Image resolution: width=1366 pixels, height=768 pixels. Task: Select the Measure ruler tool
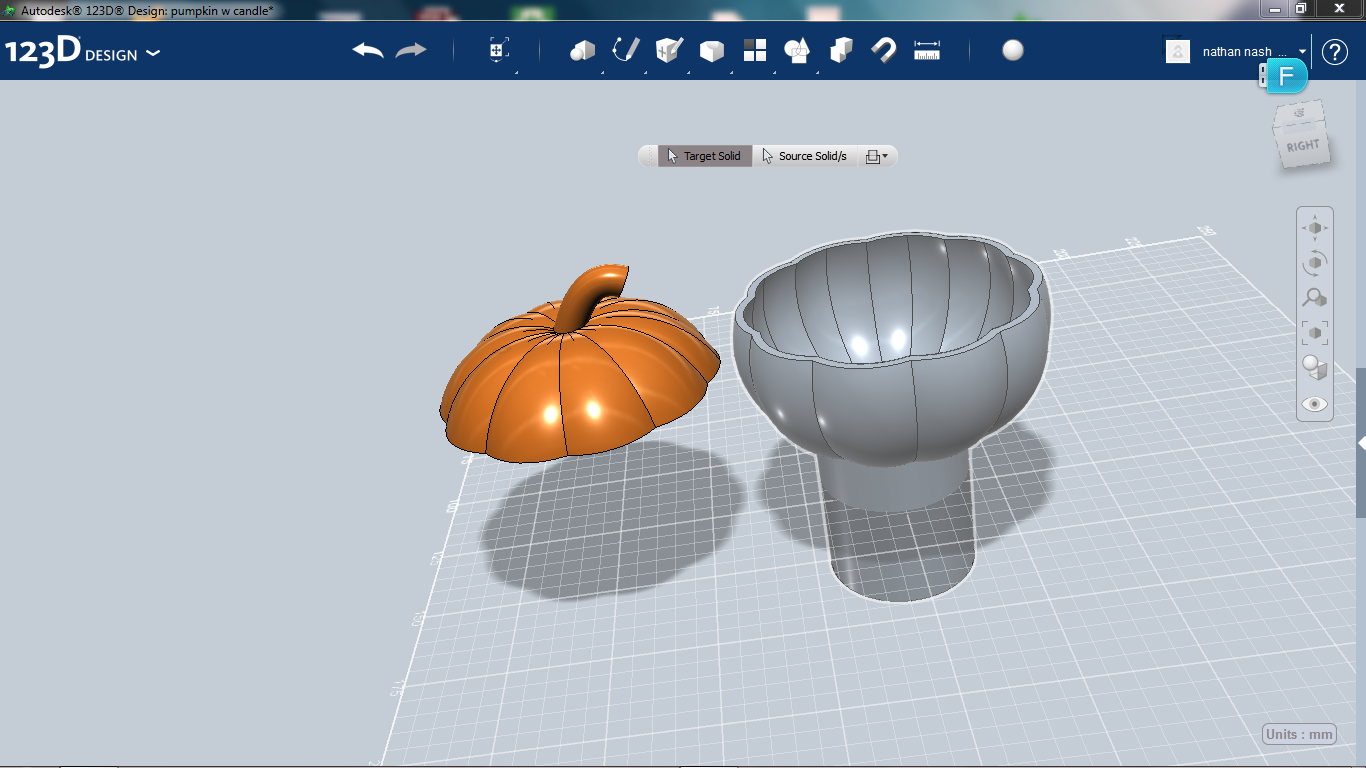[927, 51]
